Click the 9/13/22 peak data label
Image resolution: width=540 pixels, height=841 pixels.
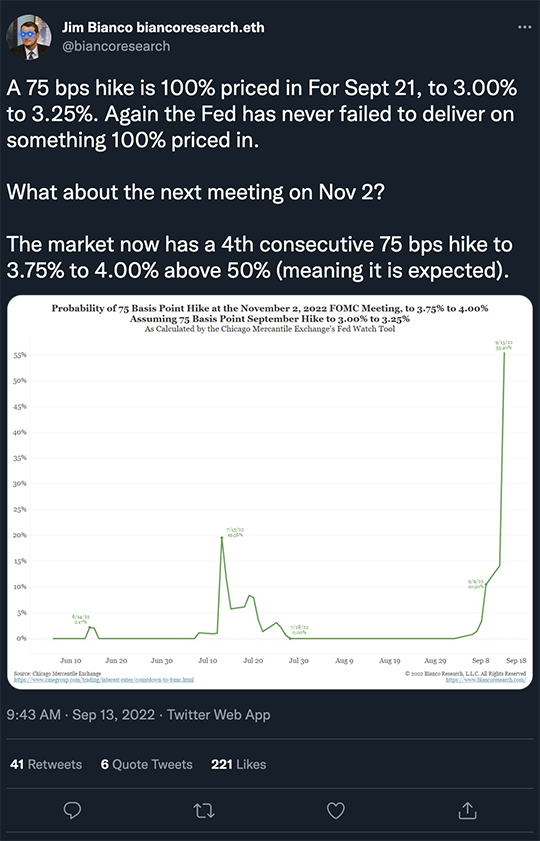504,344
